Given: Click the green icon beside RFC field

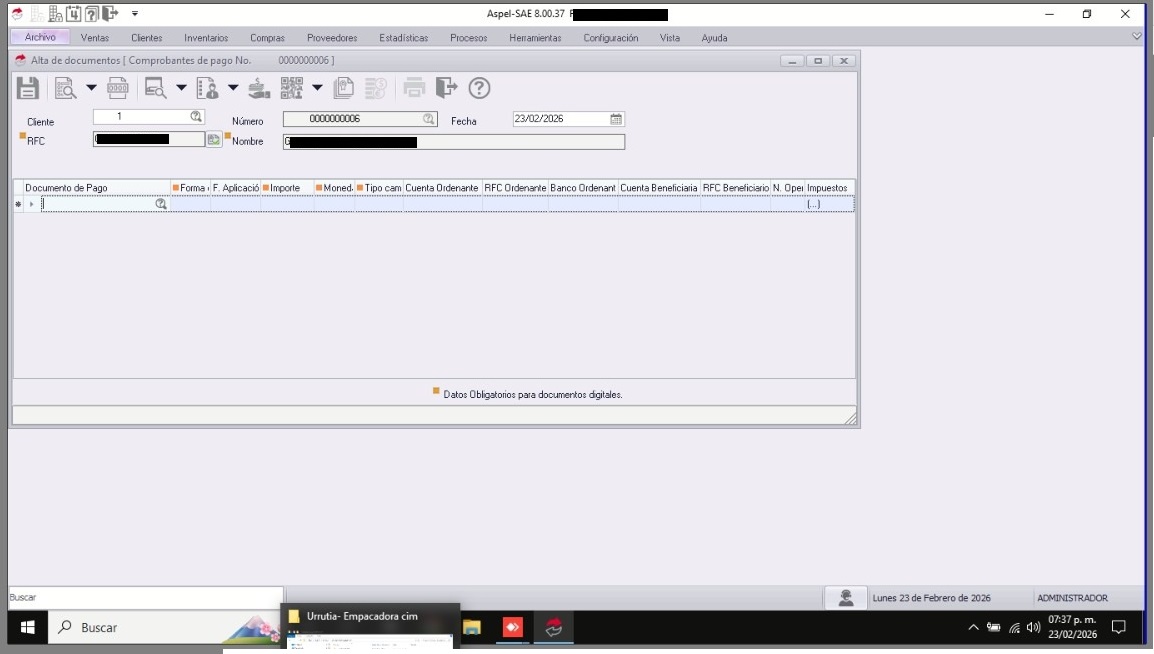Looking at the screenshot, I should (213, 139).
